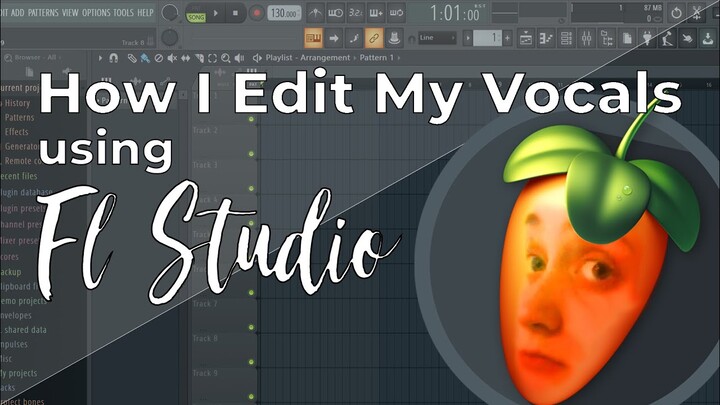Toggle the 3.2.1 countdown before recording

(x=355, y=13)
